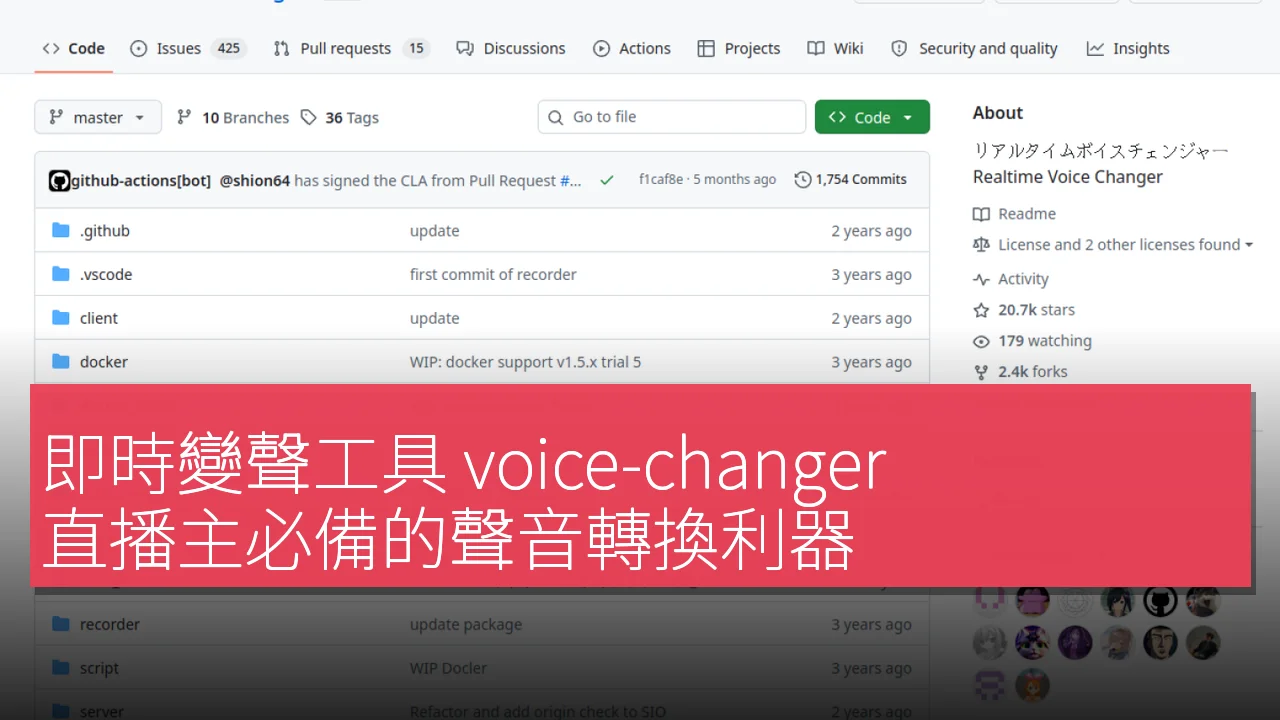
Task: Open the .vscode folder
Action: coord(106,275)
